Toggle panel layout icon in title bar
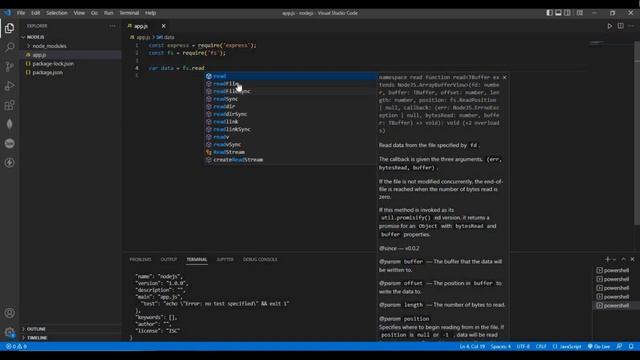The image size is (640, 360). [x=558, y=13]
